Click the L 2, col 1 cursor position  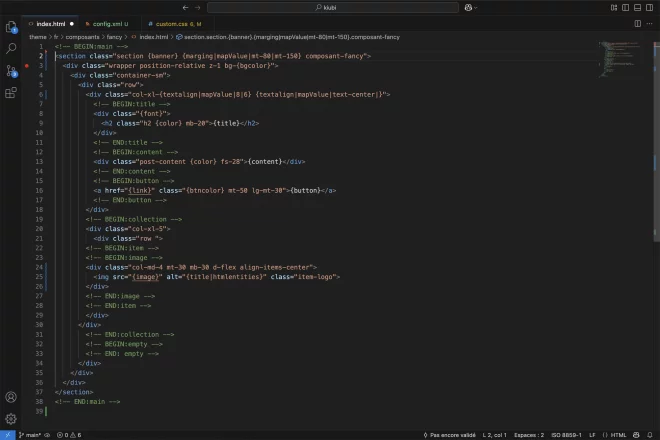495,435
